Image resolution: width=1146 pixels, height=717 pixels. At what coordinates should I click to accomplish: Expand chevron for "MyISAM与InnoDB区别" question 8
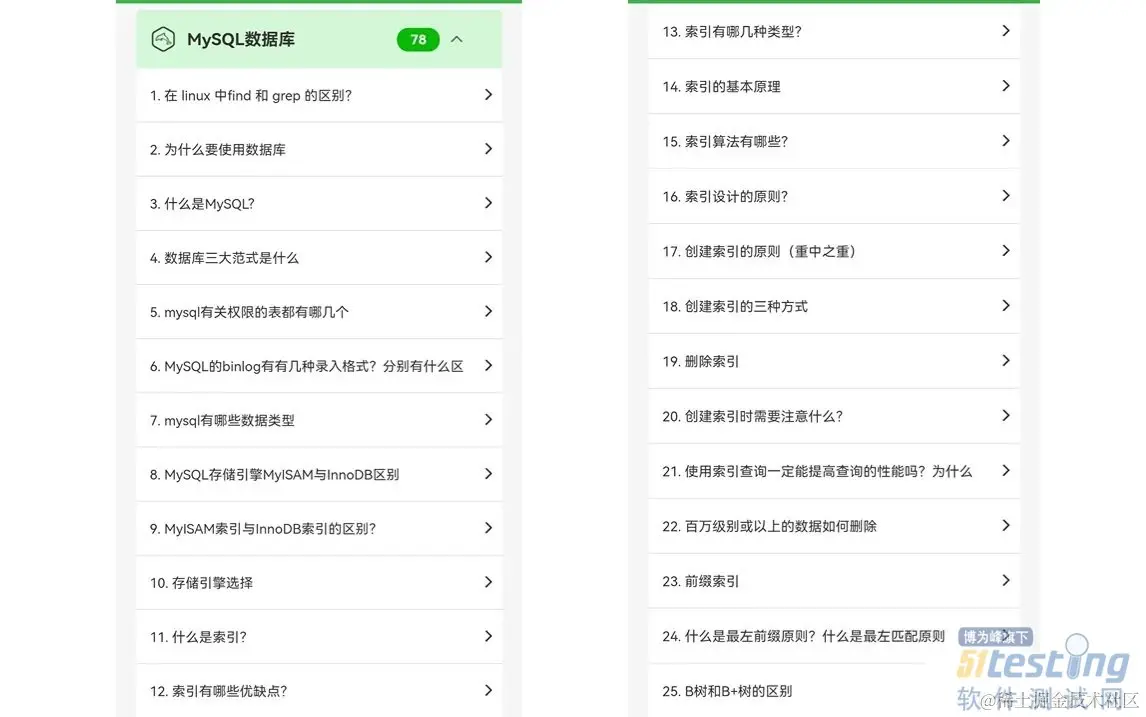488,474
